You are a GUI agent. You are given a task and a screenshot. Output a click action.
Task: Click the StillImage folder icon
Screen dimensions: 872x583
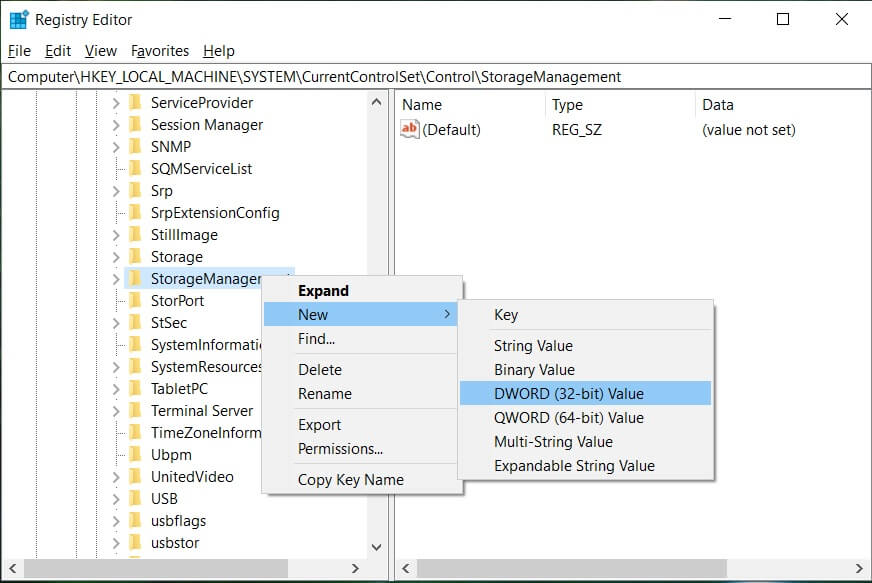point(135,235)
